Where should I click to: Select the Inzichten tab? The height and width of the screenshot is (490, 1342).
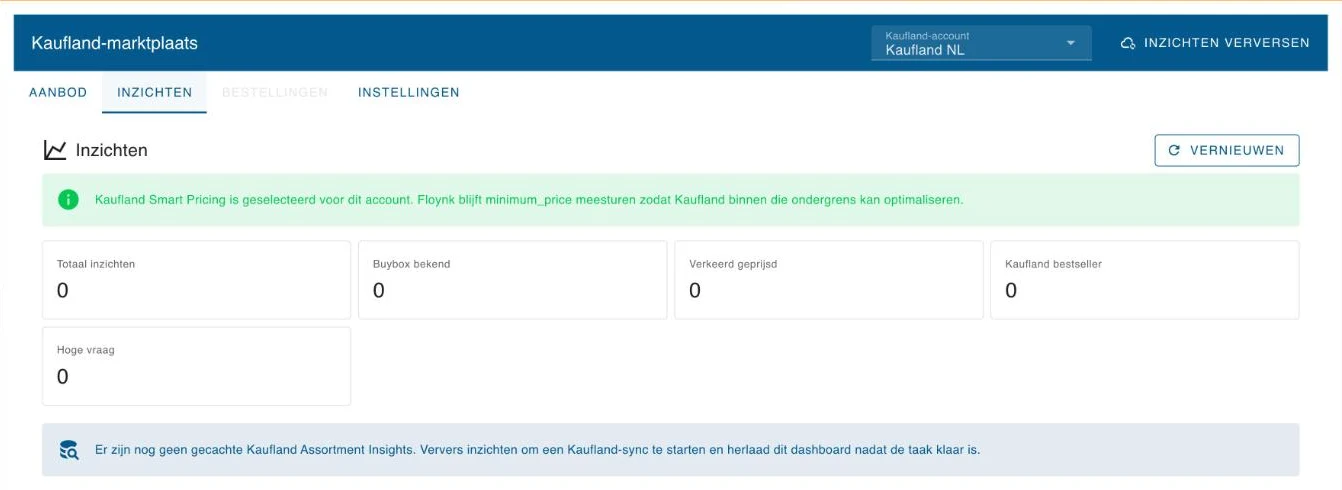154,92
